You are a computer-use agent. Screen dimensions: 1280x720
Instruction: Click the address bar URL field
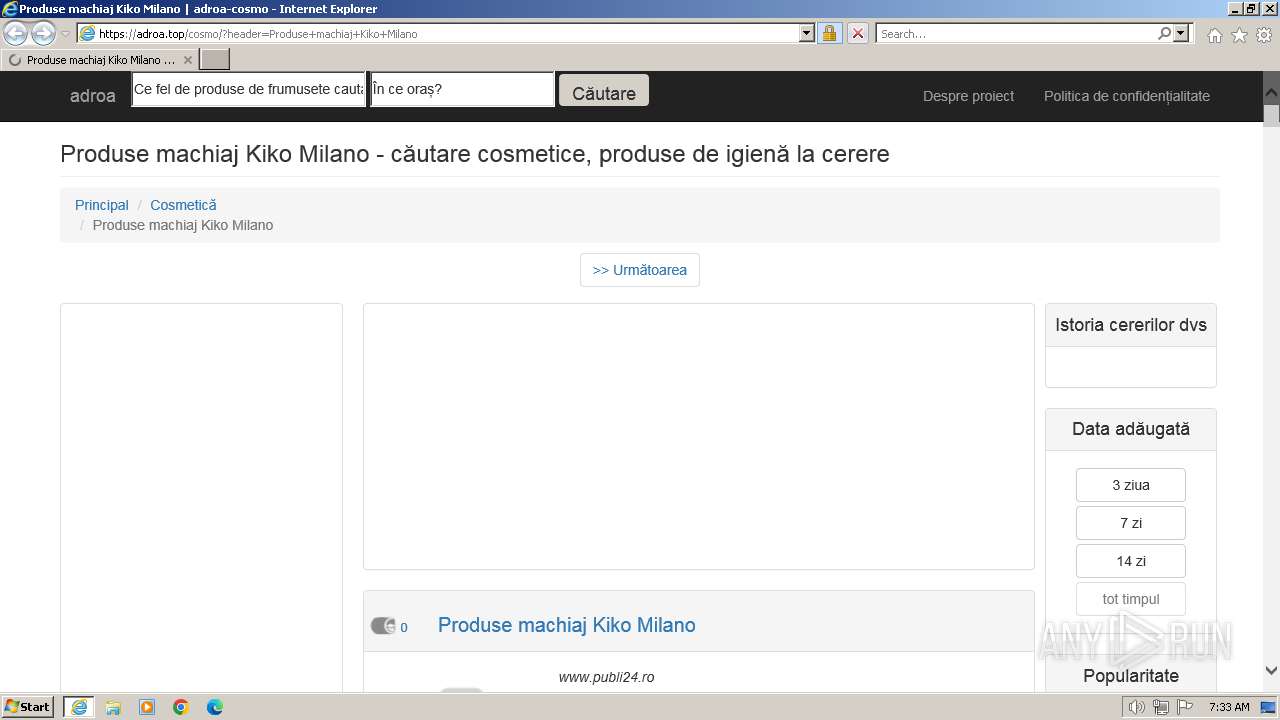pos(448,33)
